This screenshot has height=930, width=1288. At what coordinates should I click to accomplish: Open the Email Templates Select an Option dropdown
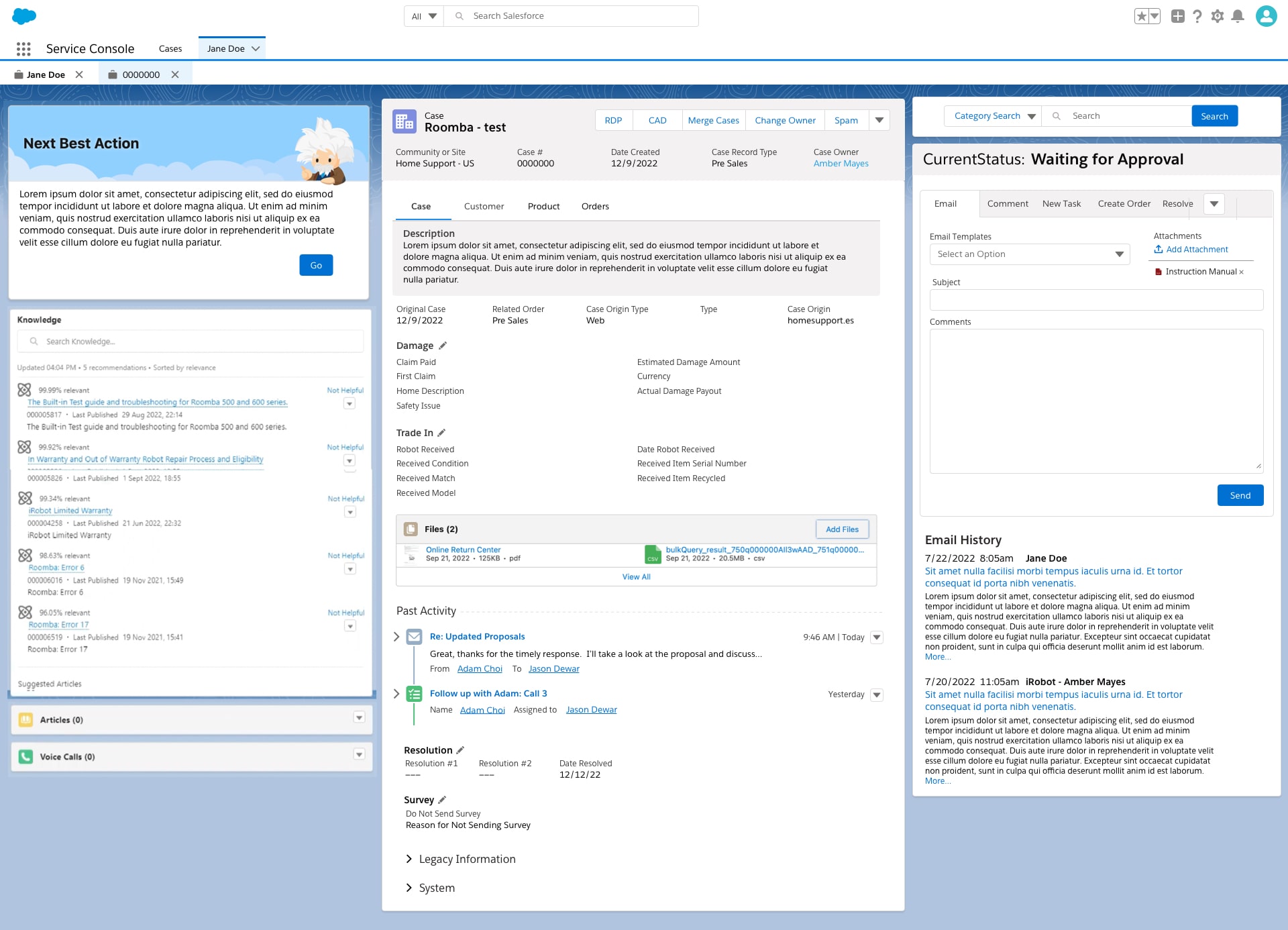point(1030,254)
